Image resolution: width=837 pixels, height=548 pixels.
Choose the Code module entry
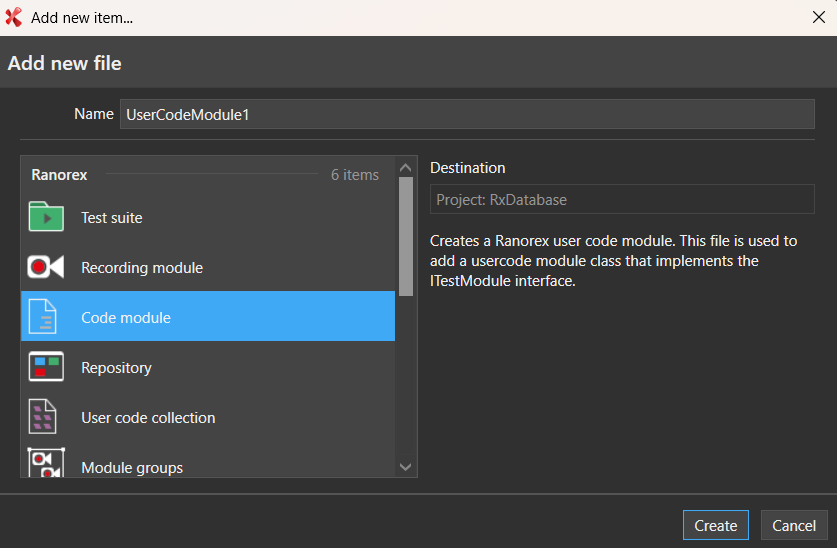point(126,318)
